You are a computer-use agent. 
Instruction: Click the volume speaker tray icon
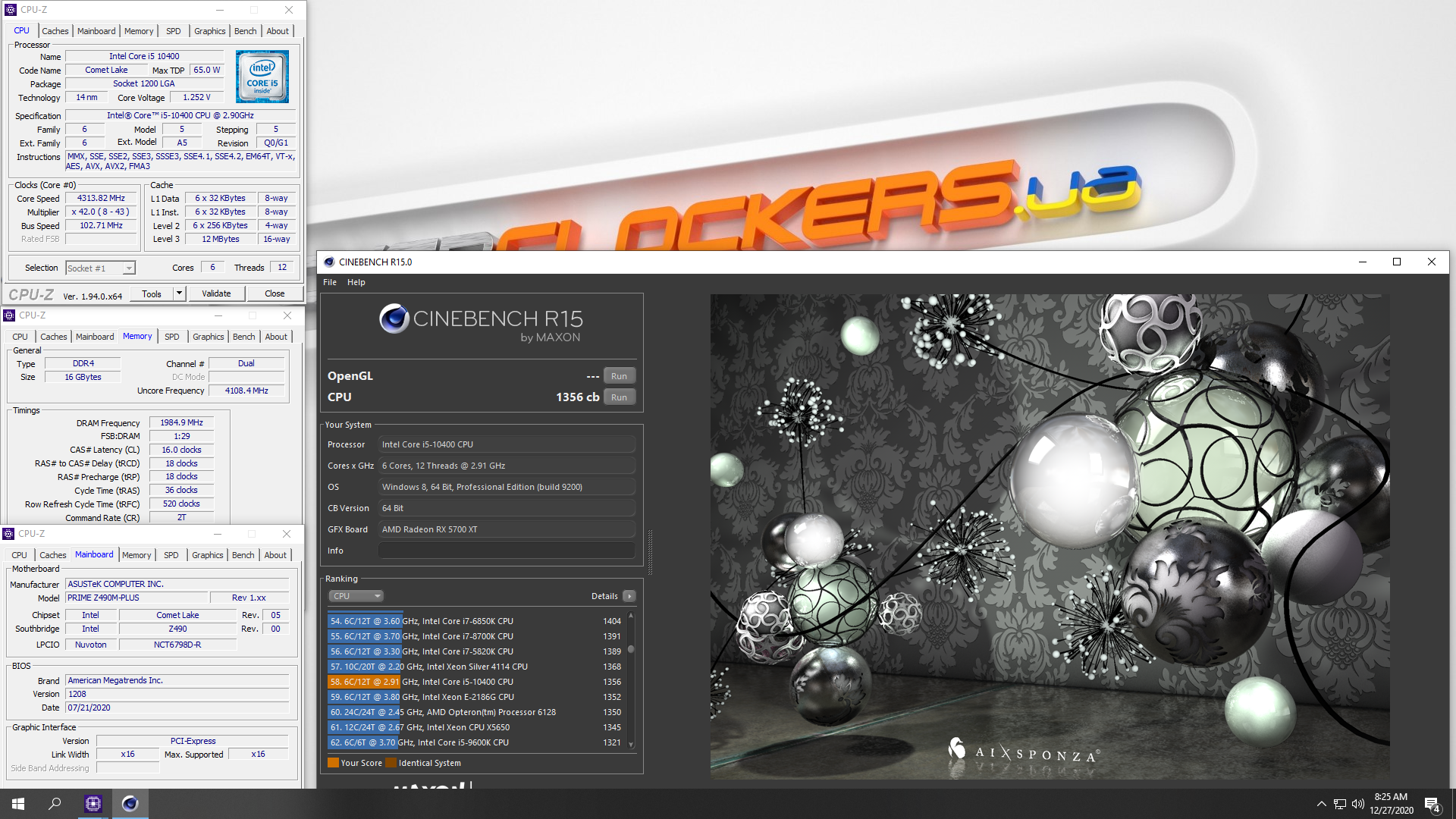(1357, 804)
